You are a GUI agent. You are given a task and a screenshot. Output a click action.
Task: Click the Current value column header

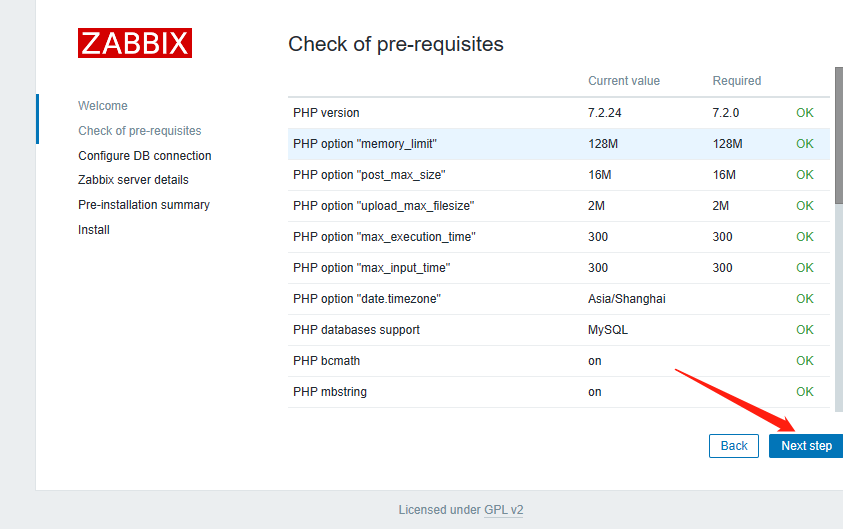(x=624, y=81)
